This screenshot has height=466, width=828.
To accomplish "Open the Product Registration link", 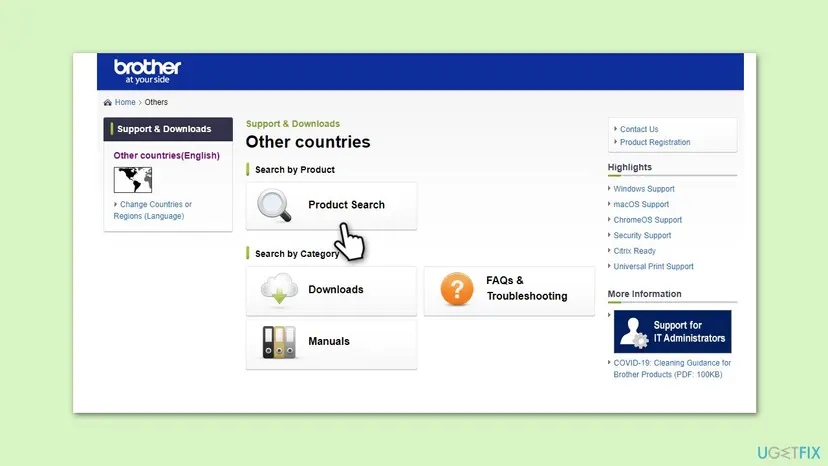I will pos(655,142).
